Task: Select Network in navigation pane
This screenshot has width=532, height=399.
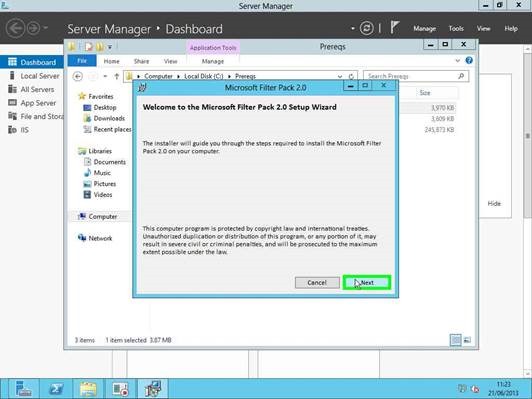Action: 100,238
